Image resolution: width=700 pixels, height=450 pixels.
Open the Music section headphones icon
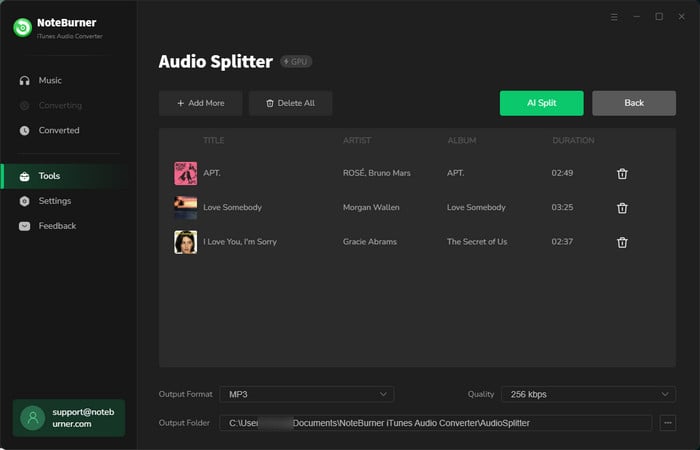tap(25, 80)
